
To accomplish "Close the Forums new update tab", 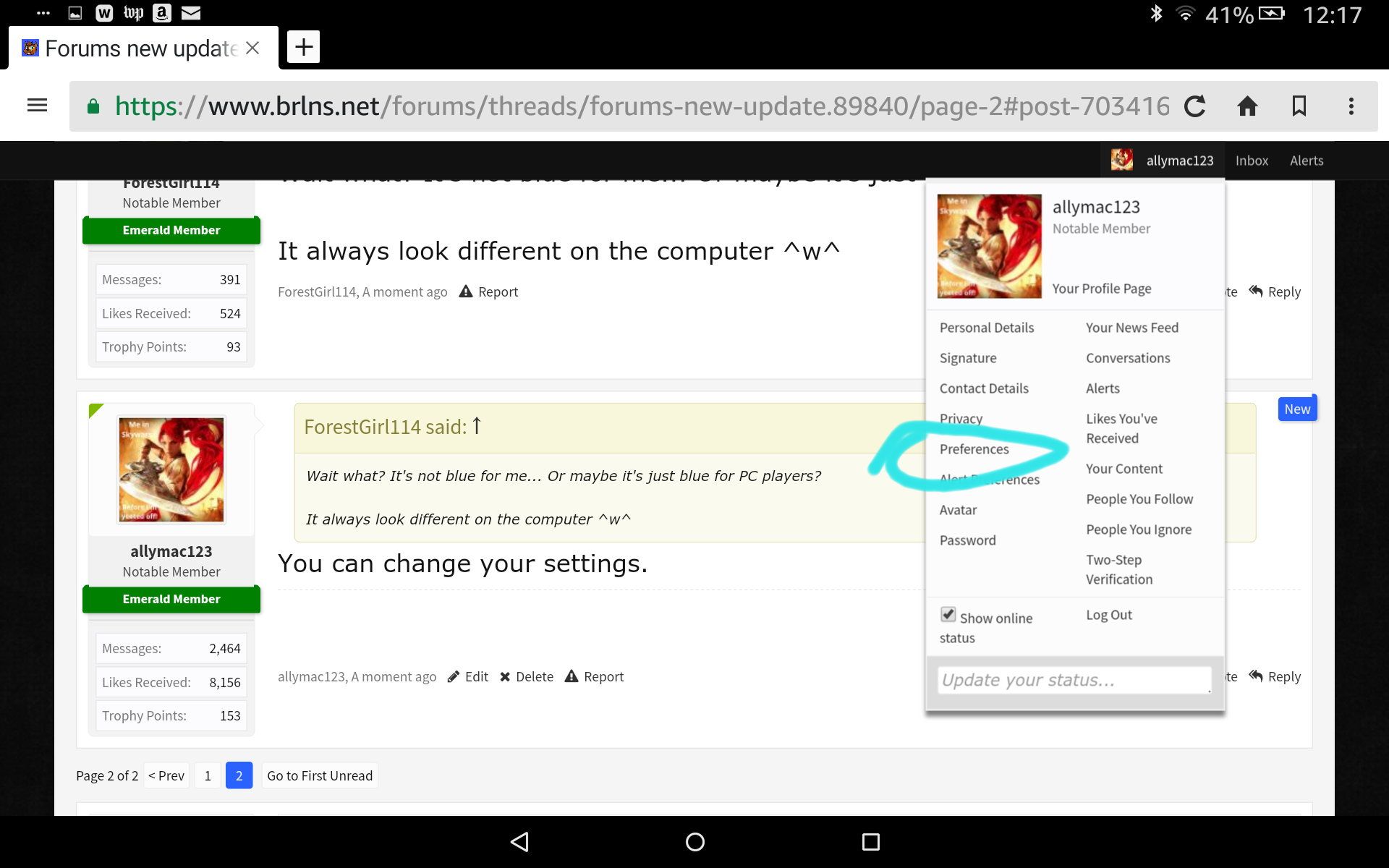I will coord(252,48).
